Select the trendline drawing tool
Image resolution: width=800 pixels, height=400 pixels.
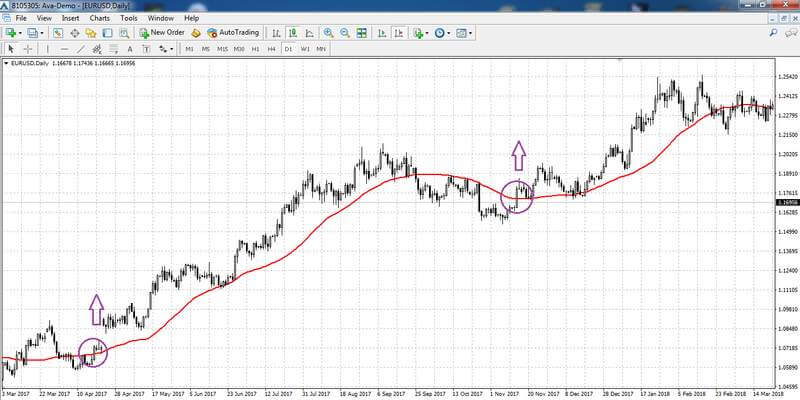tap(81, 49)
